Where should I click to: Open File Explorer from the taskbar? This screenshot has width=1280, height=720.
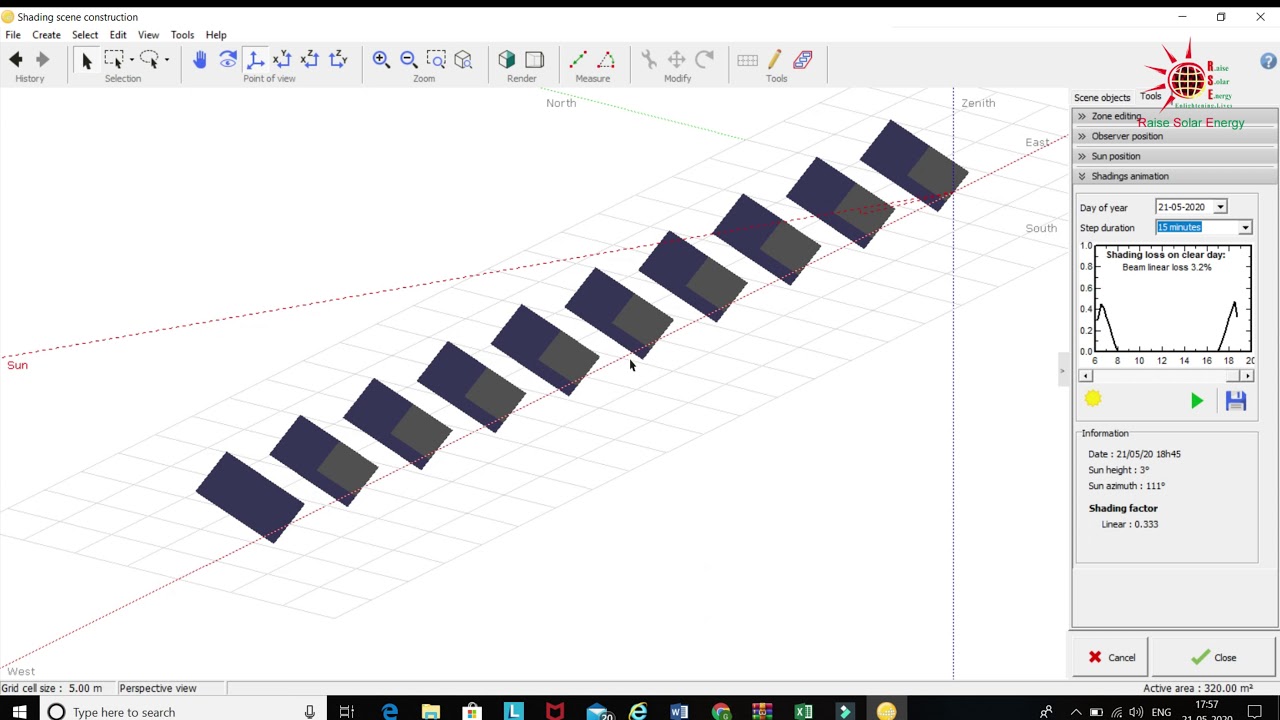click(x=430, y=712)
